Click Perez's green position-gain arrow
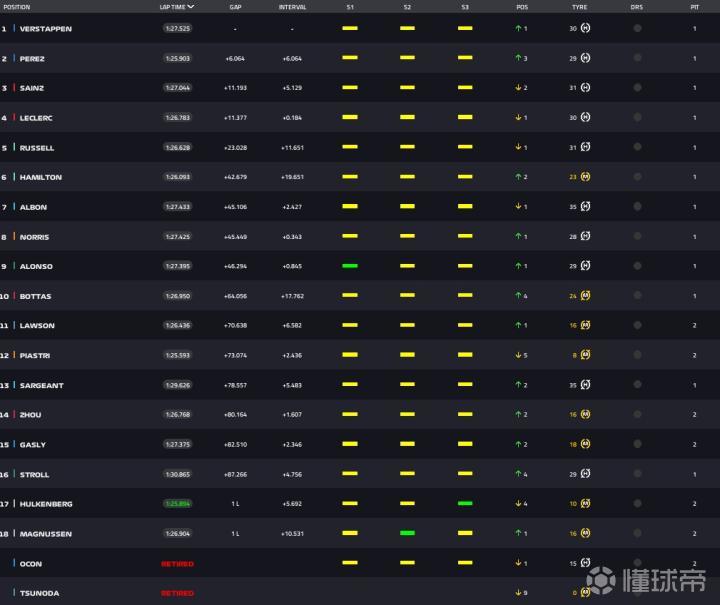This screenshot has width=720, height=605. [x=518, y=59]
